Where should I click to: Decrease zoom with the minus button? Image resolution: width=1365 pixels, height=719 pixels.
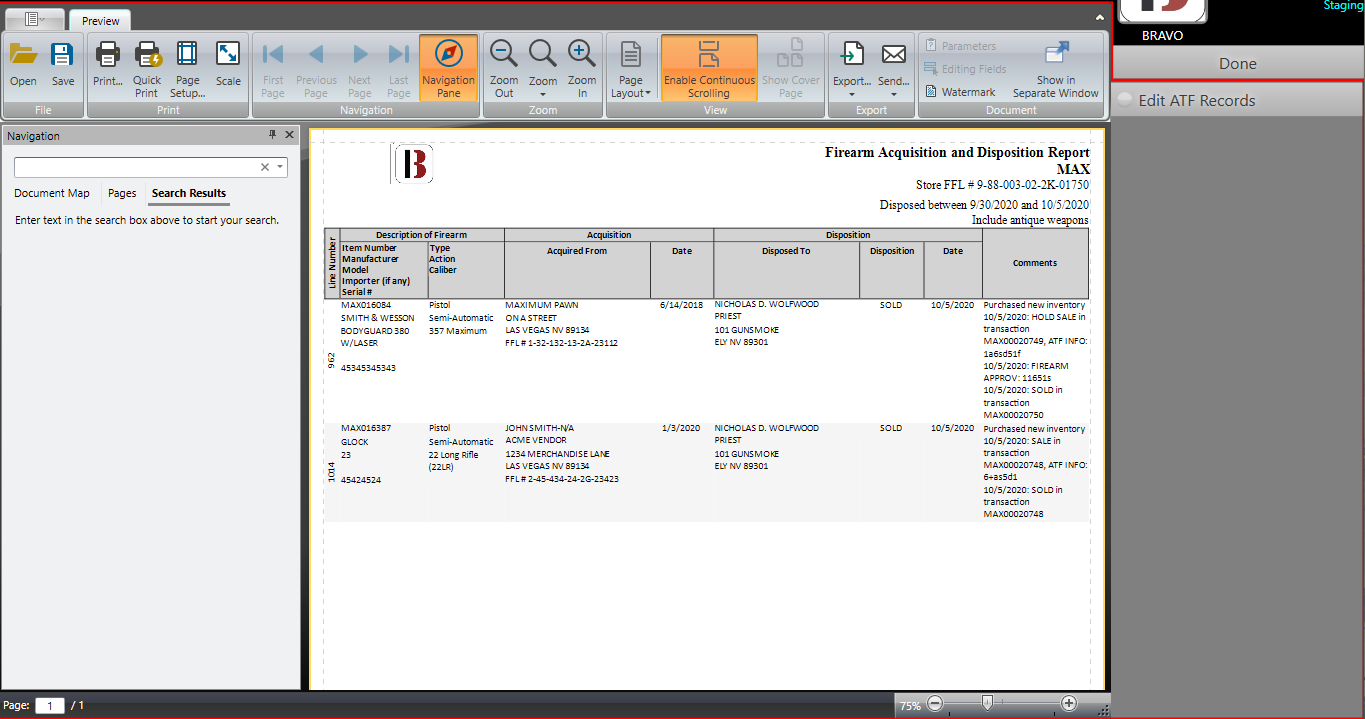click(935, 704)
